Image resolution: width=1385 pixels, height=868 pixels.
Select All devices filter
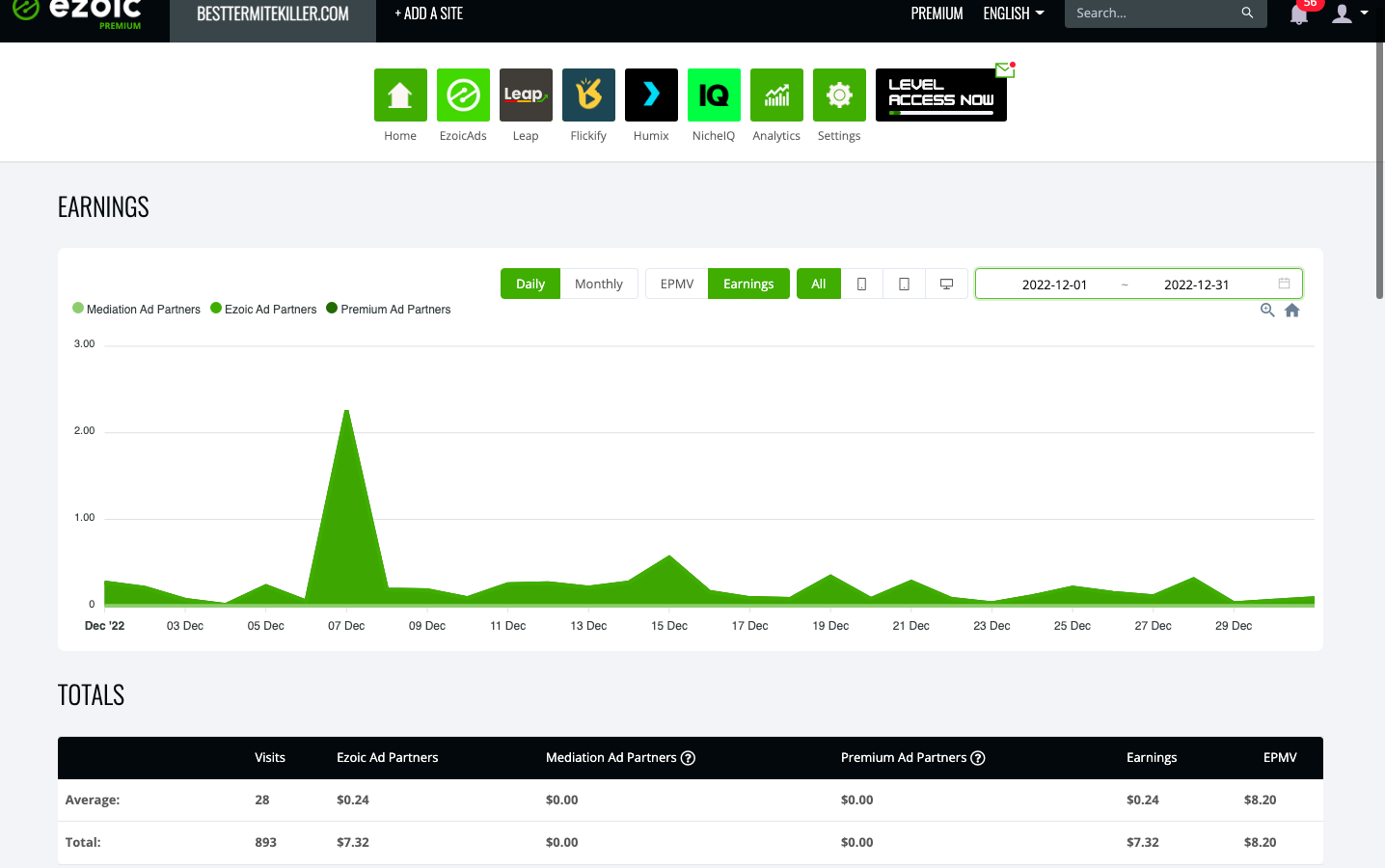(819, 284)
